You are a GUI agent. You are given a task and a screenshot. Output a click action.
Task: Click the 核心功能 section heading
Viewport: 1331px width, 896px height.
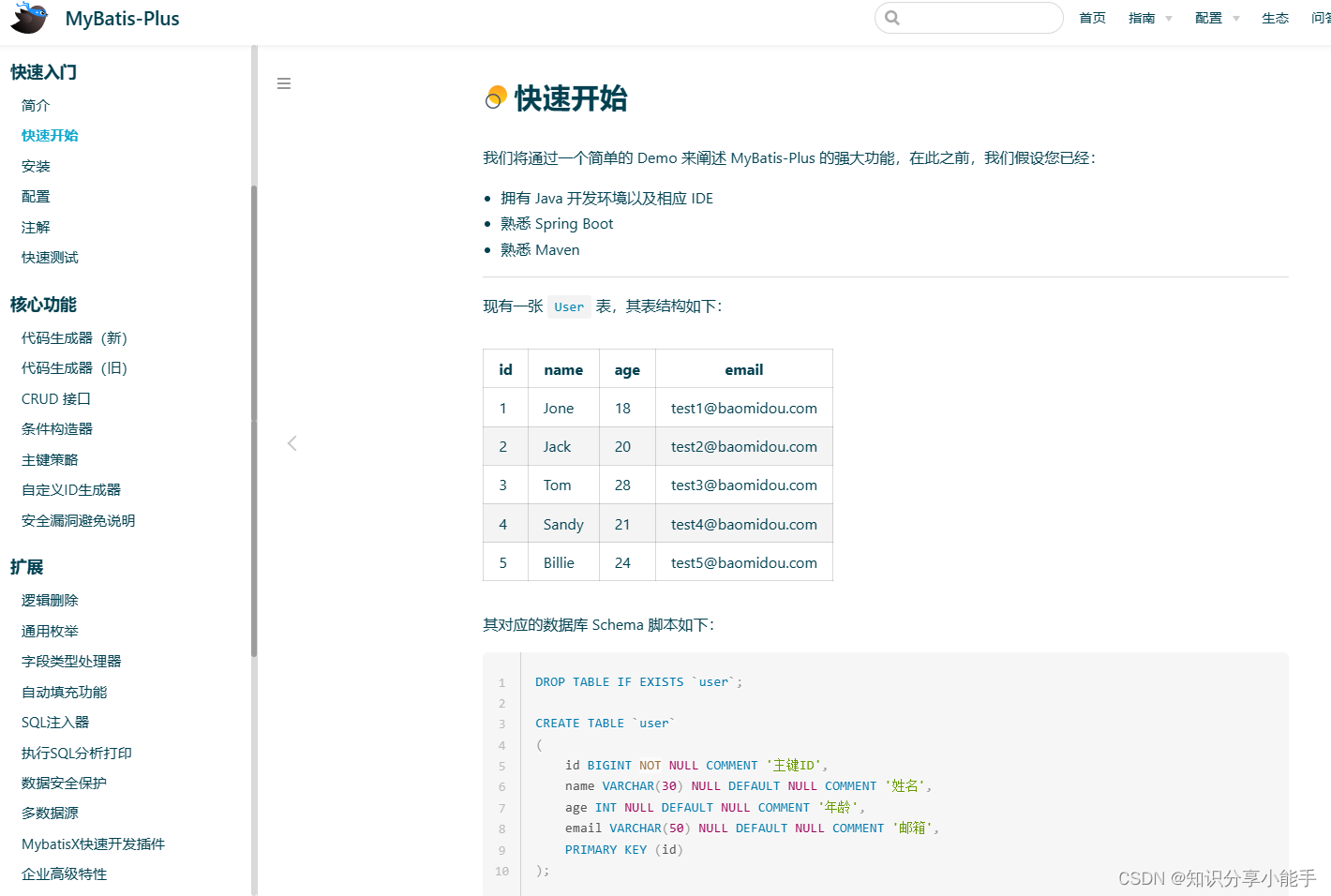click(x=43, y=305)
